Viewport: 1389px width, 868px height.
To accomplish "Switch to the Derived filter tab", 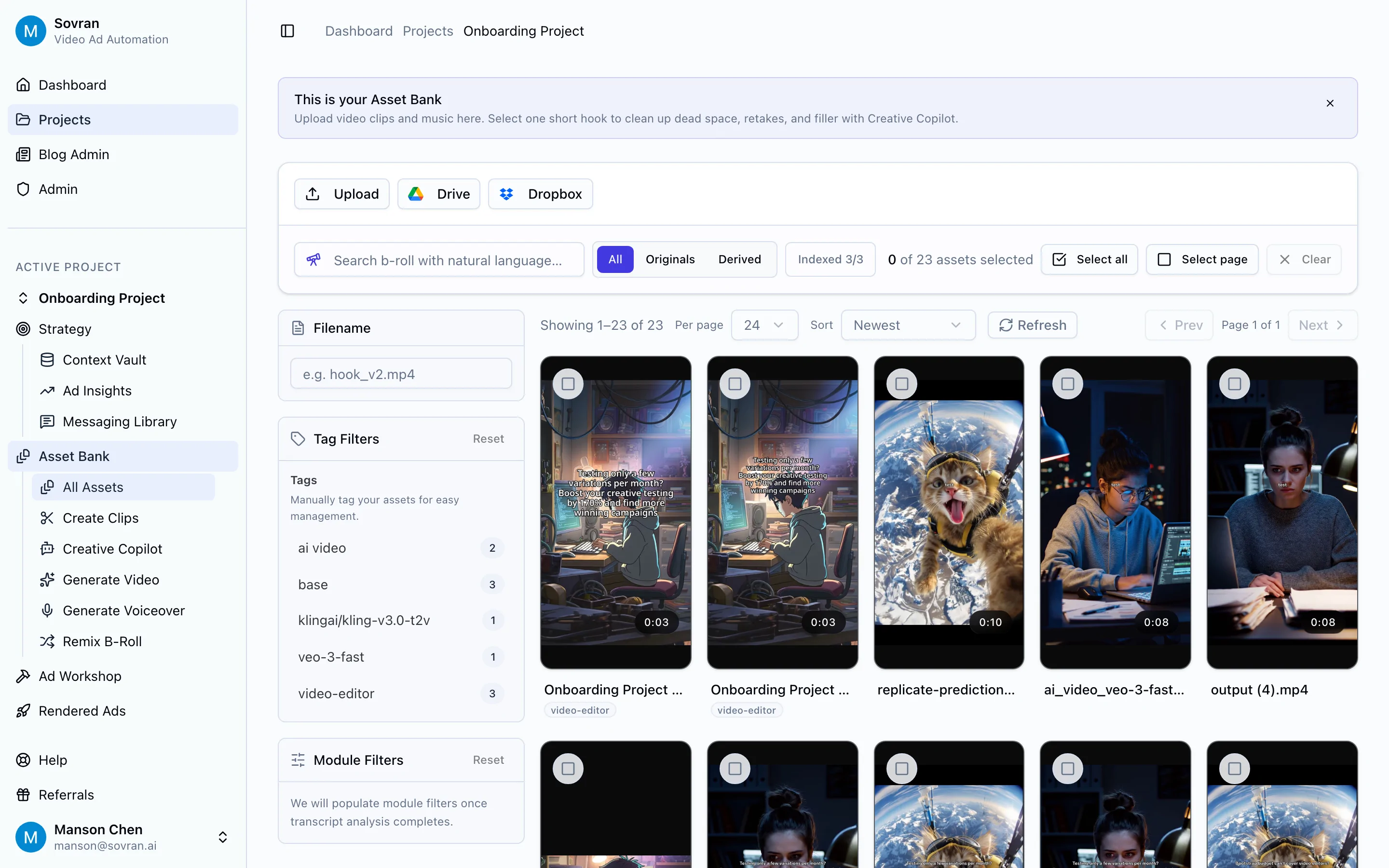I will (740, 259).
